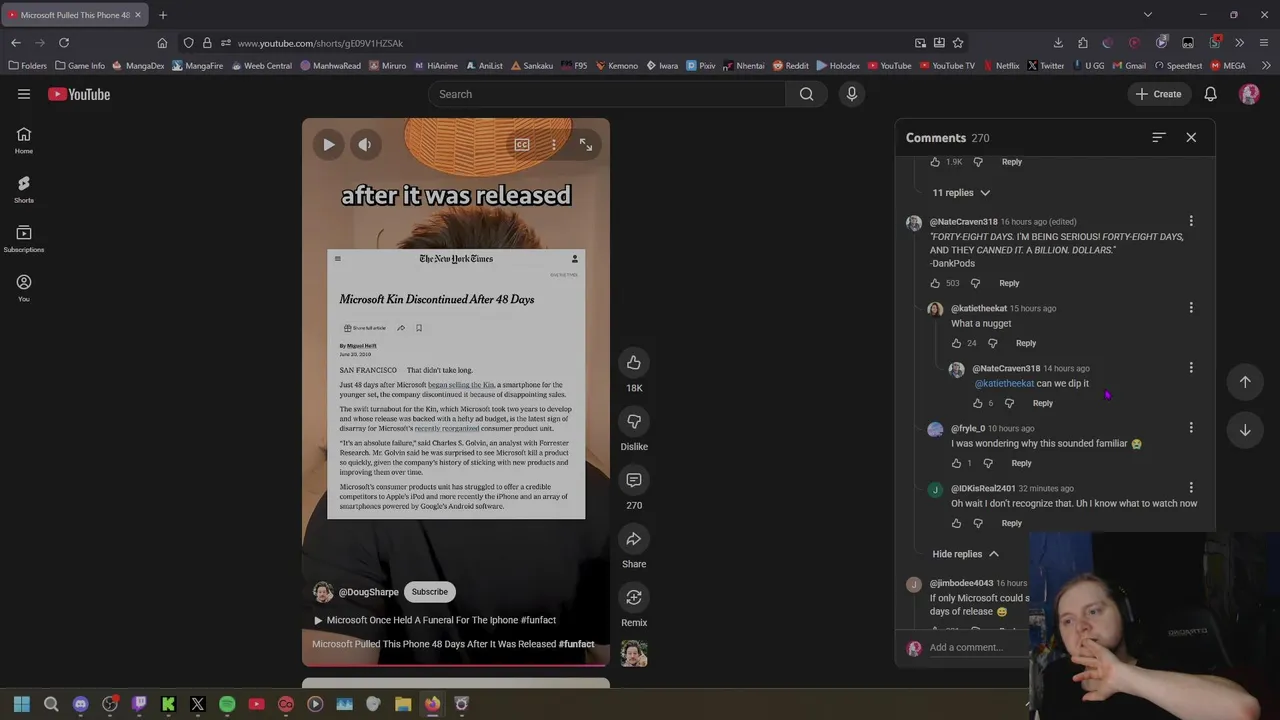Open Subscriptions in the sidebar
Viewport: 1280px width, 720px height.
[24, 239]
